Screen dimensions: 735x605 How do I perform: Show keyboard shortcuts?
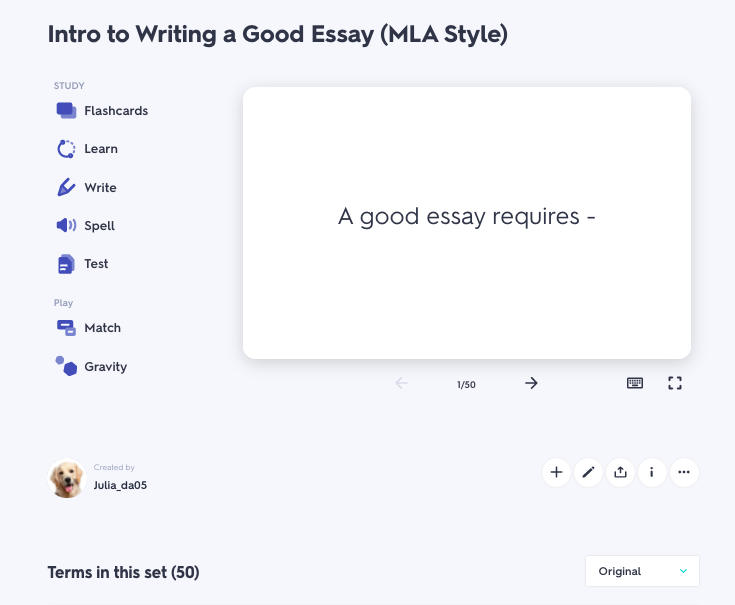click(x=635, y=383)
